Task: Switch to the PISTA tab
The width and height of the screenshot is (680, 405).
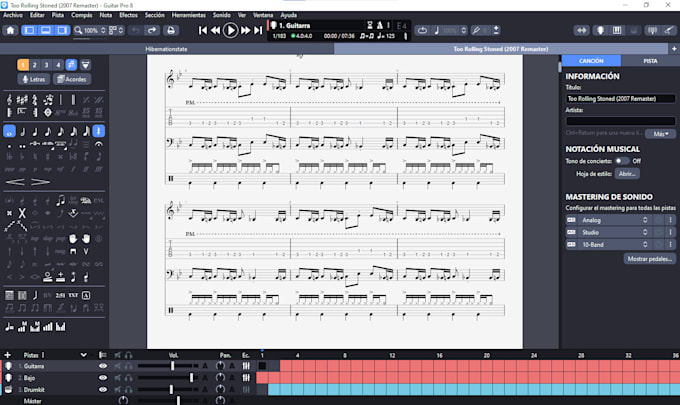Action: (x=650, y=61)
